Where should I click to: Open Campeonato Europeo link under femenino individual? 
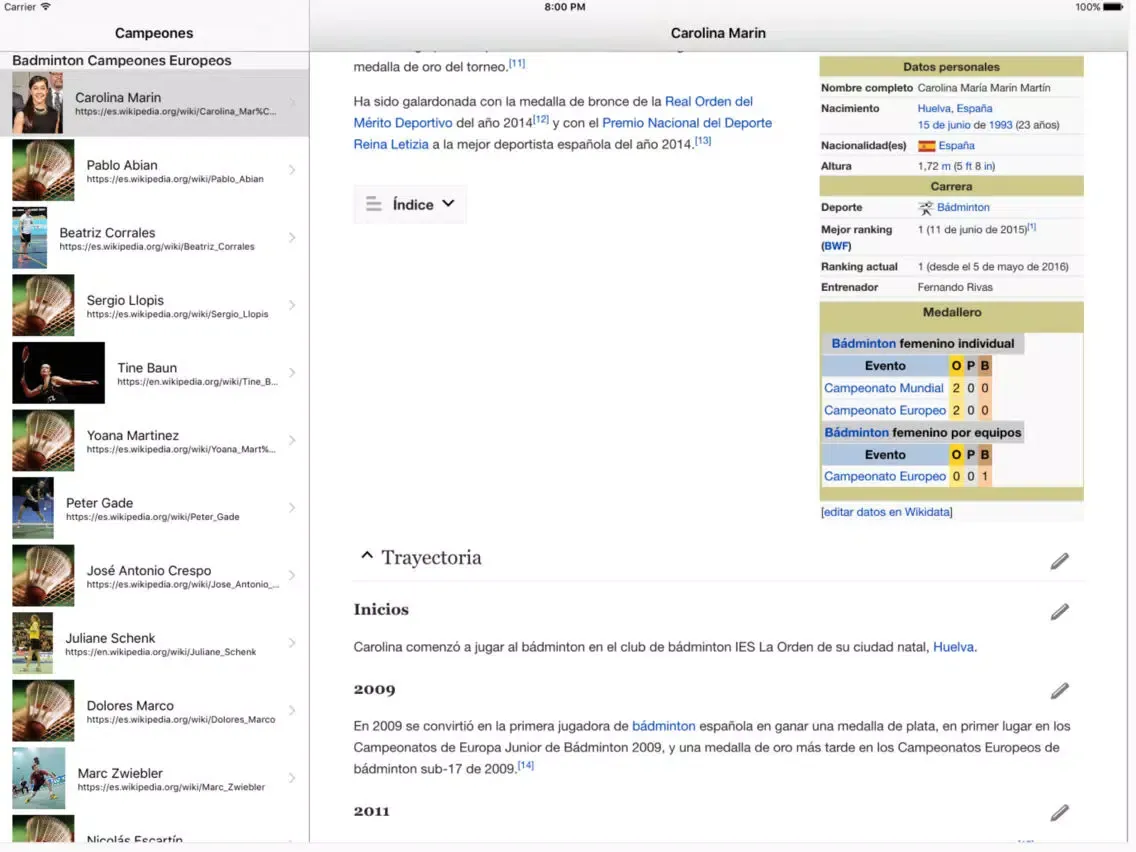click(x=885, y=410)
